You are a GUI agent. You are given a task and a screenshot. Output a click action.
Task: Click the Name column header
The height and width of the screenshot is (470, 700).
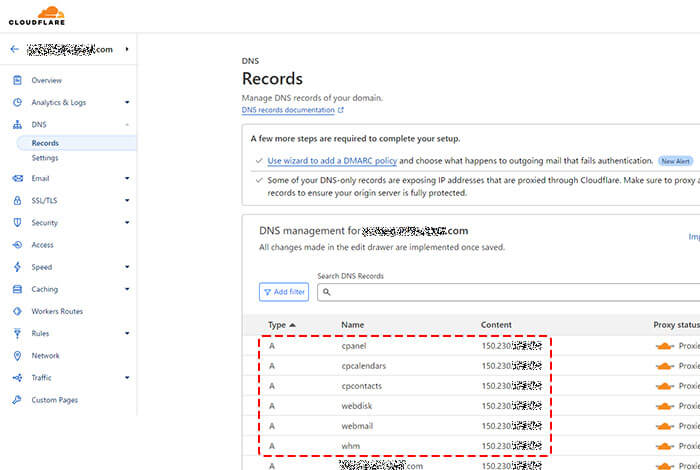352,325
